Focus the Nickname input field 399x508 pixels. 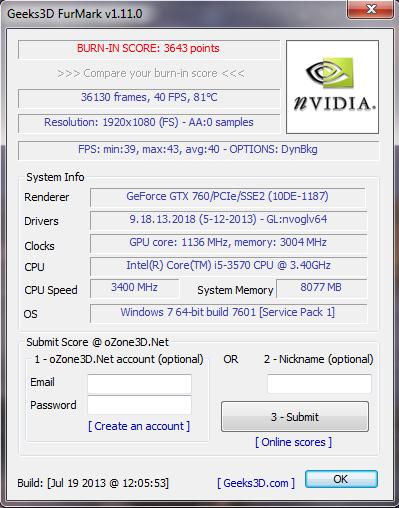point(319,384)
